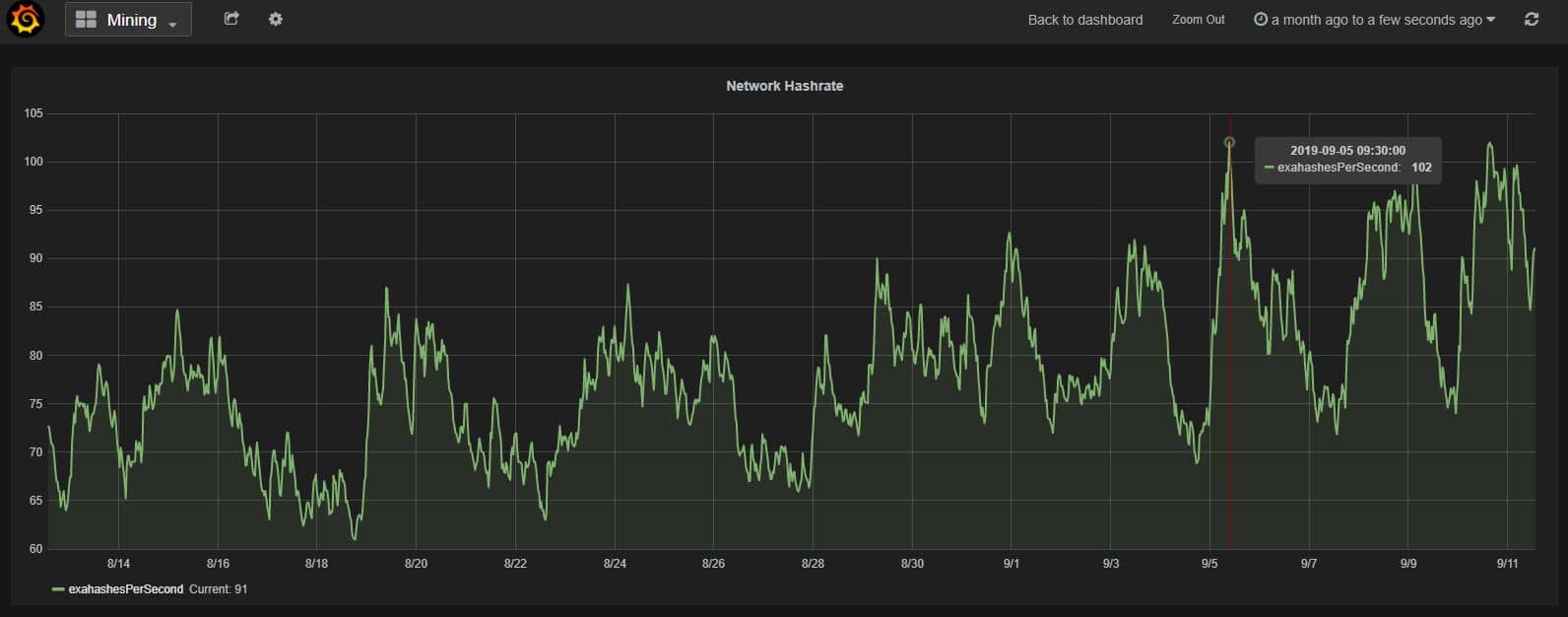Click the 60 y-axis label
This screenshot has width=1568, height=617.
pos(36,549)
